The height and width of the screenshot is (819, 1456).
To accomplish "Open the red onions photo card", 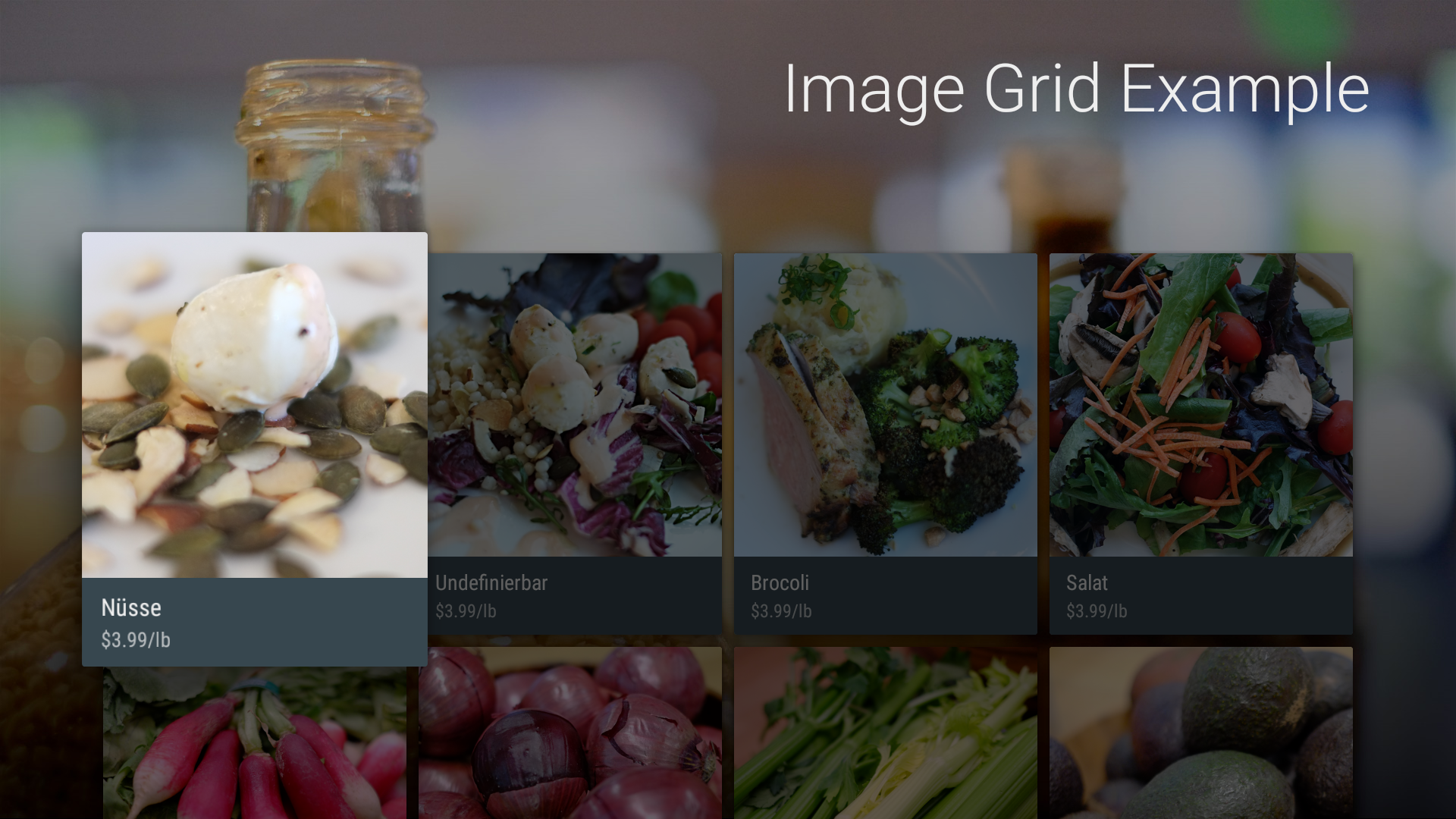I will 570,733.
